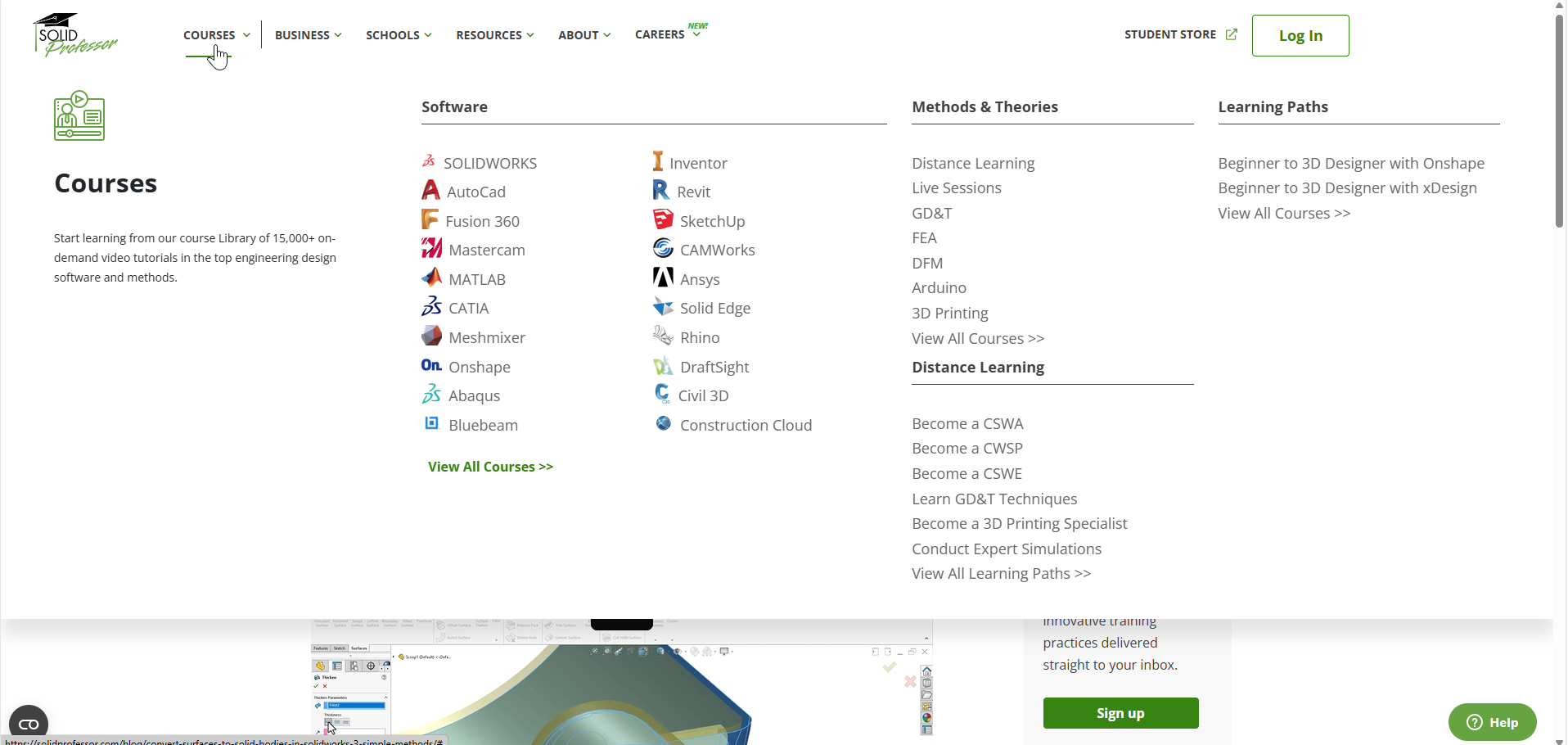Click the Onshape icon
Viewport: 1568px width, 745px height.
point(431,366)
